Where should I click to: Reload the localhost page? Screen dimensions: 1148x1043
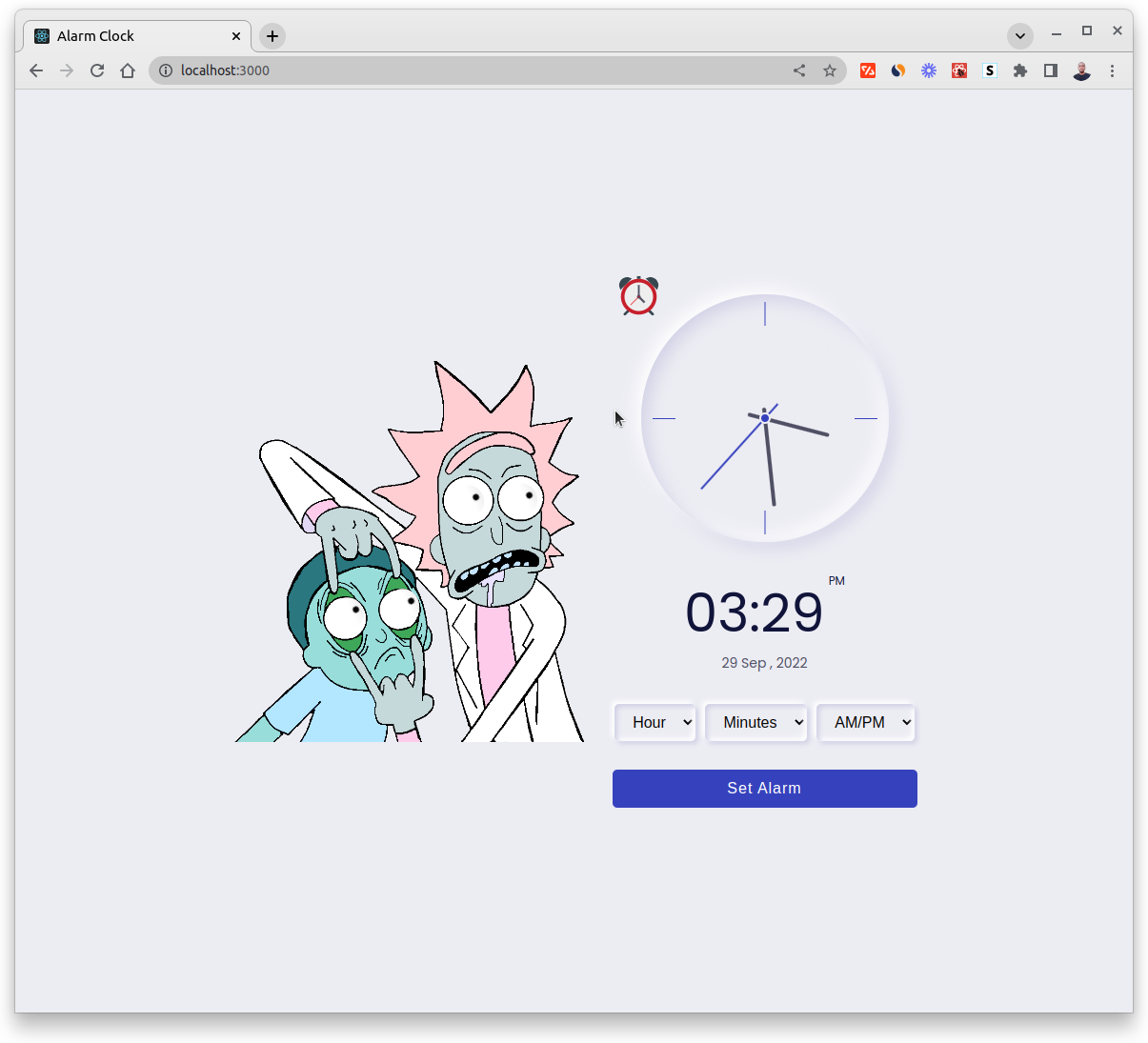[97, 70]
